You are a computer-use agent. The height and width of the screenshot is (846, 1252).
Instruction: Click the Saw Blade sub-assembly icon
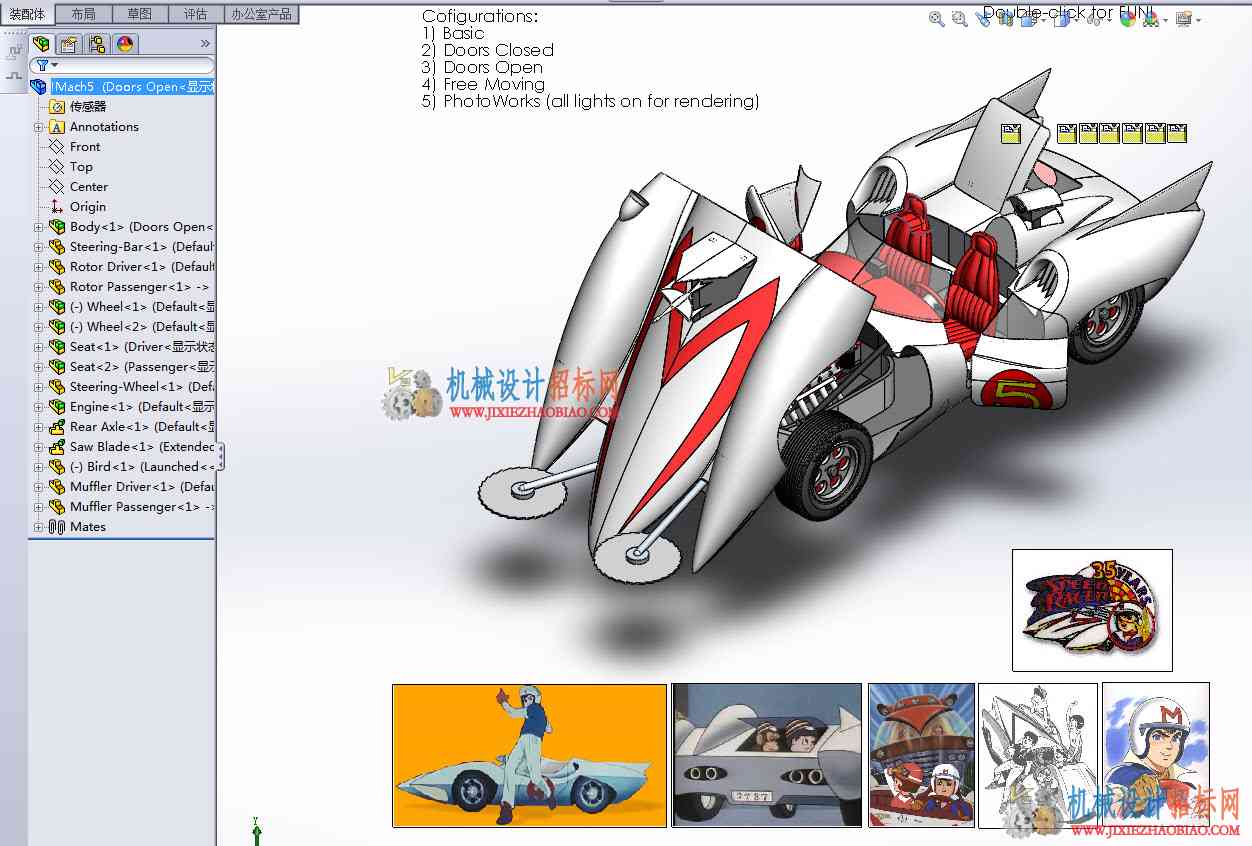click(x=57, y=447)
